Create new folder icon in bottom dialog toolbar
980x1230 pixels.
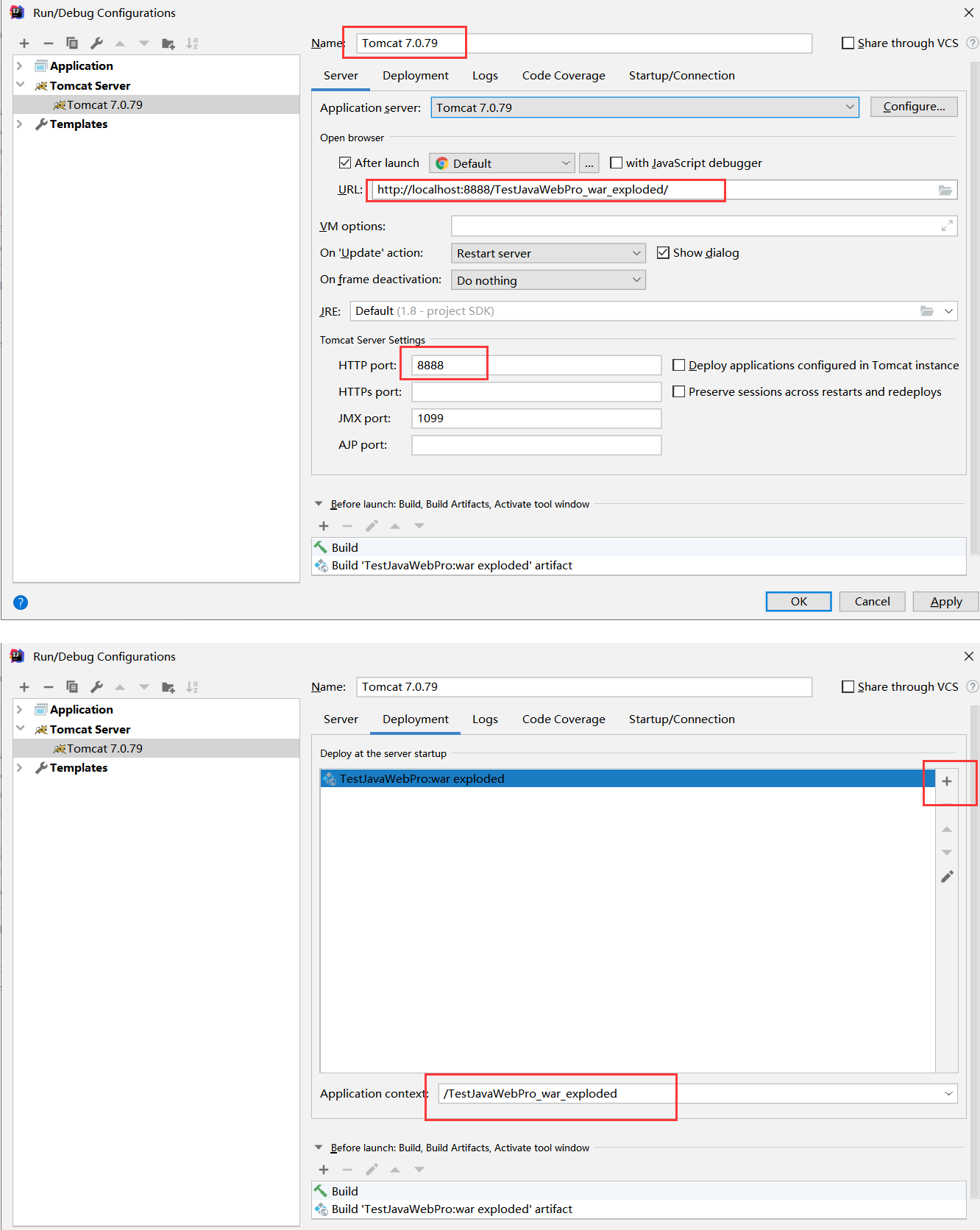[x=168, y=687]
